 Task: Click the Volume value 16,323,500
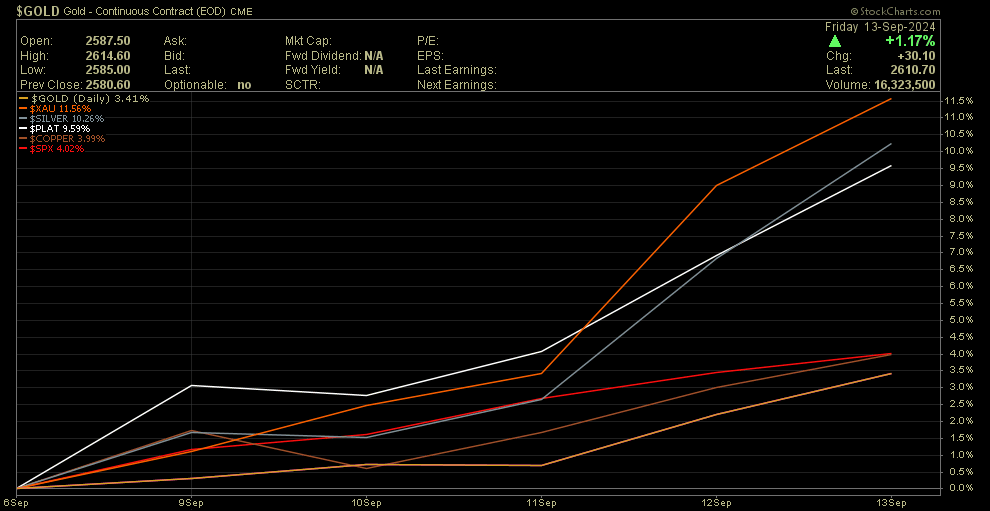pyautogui.click(x=904, y=84)
